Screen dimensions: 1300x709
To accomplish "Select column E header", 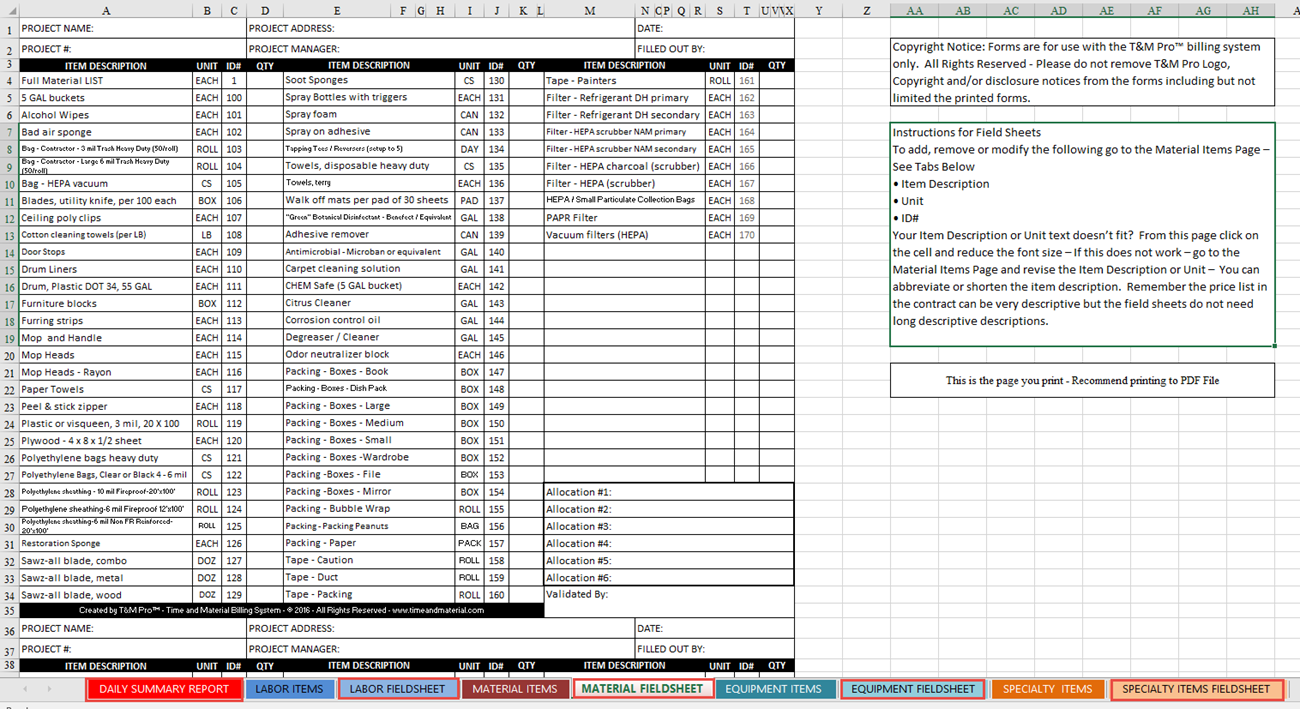I will point(336,10).
